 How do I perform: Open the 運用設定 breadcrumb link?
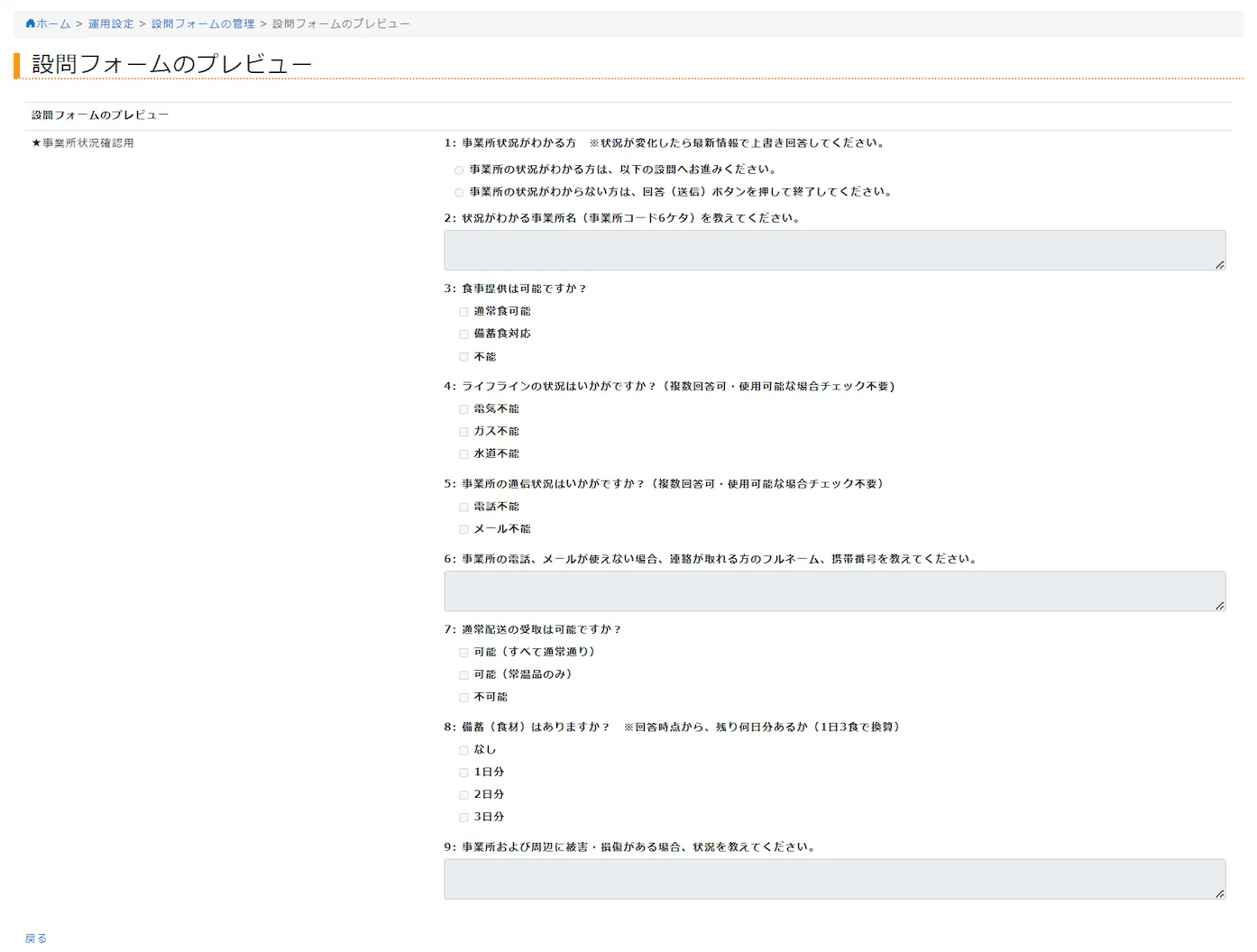(111, 24)
